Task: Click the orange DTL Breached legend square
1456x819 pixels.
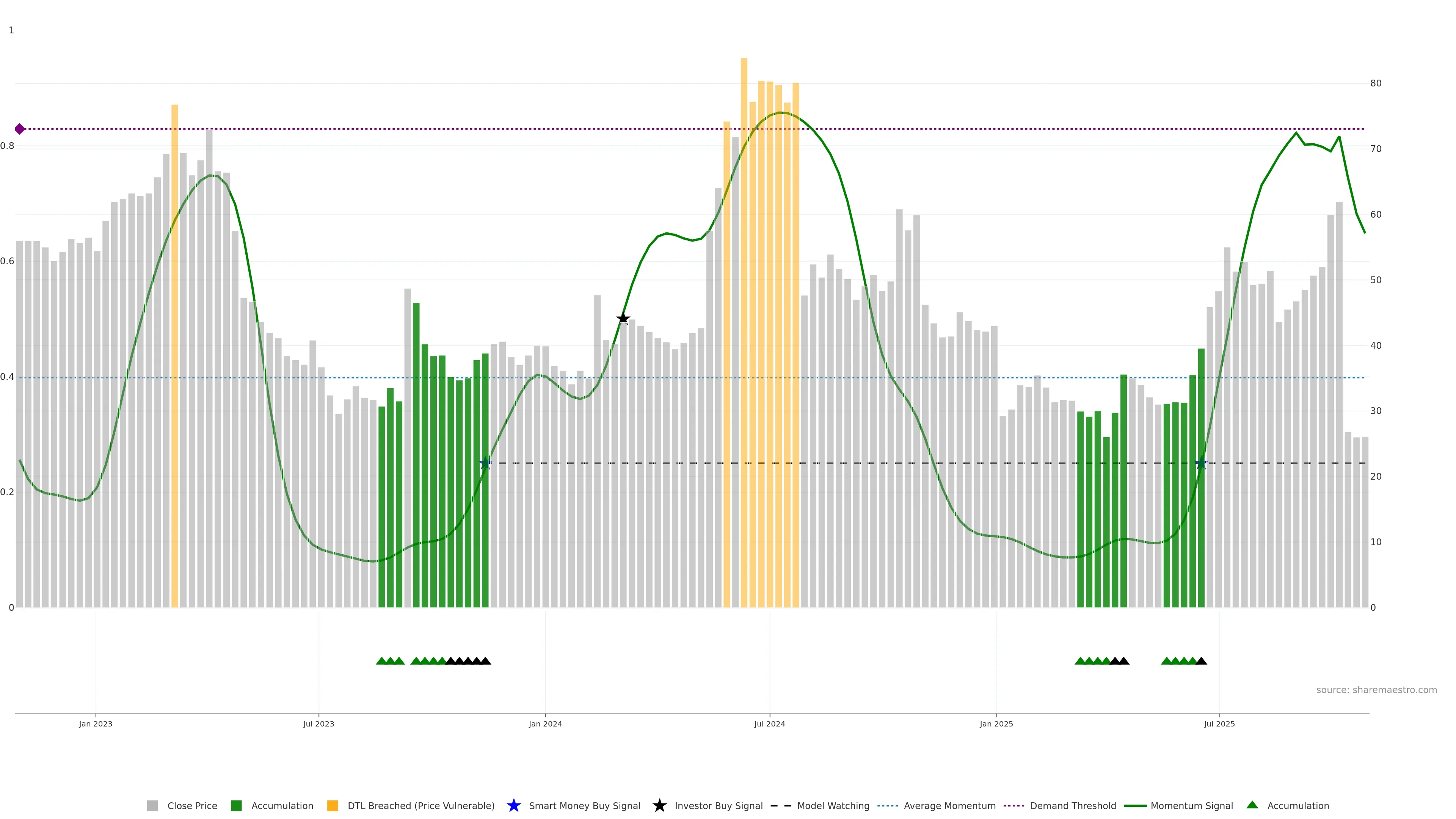Action: click(333, 805)
